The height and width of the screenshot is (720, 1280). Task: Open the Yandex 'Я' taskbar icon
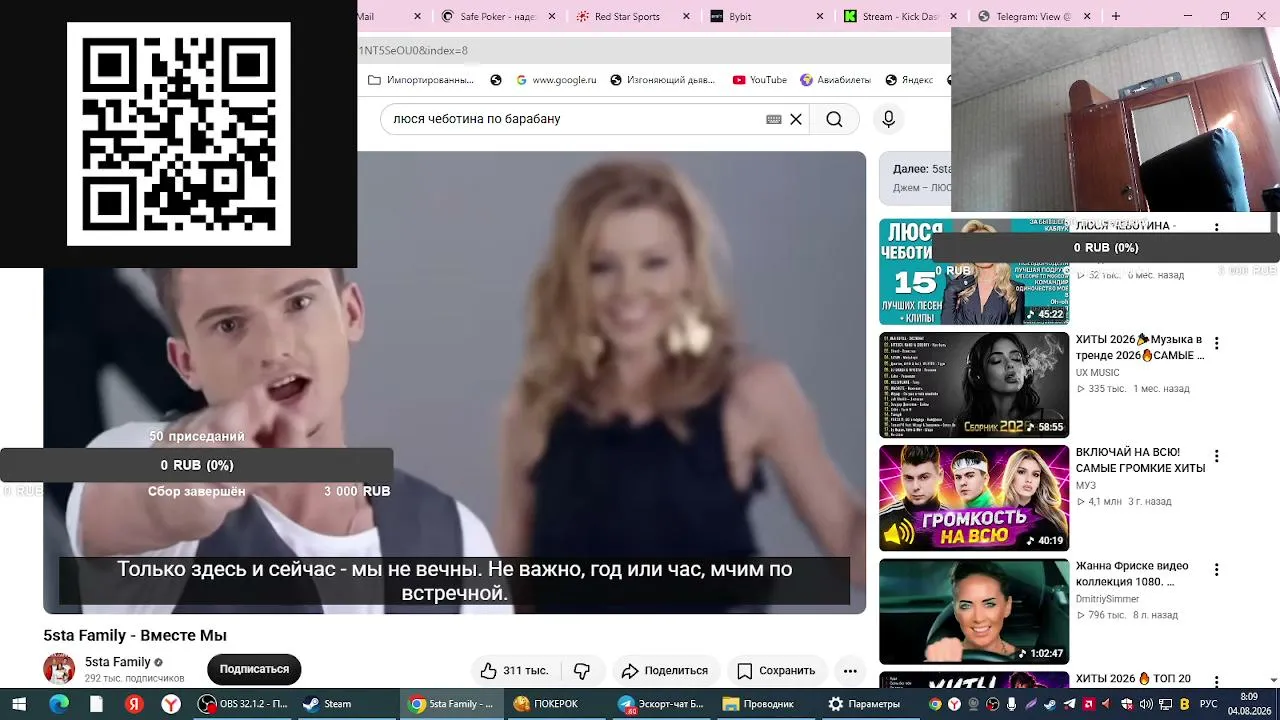click(x=134, y=704)
